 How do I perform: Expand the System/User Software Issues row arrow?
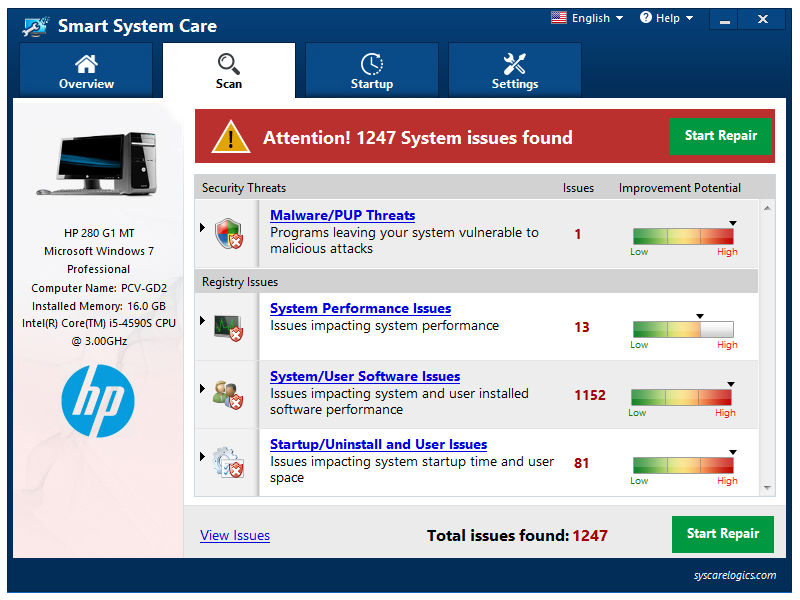point(203,388)
